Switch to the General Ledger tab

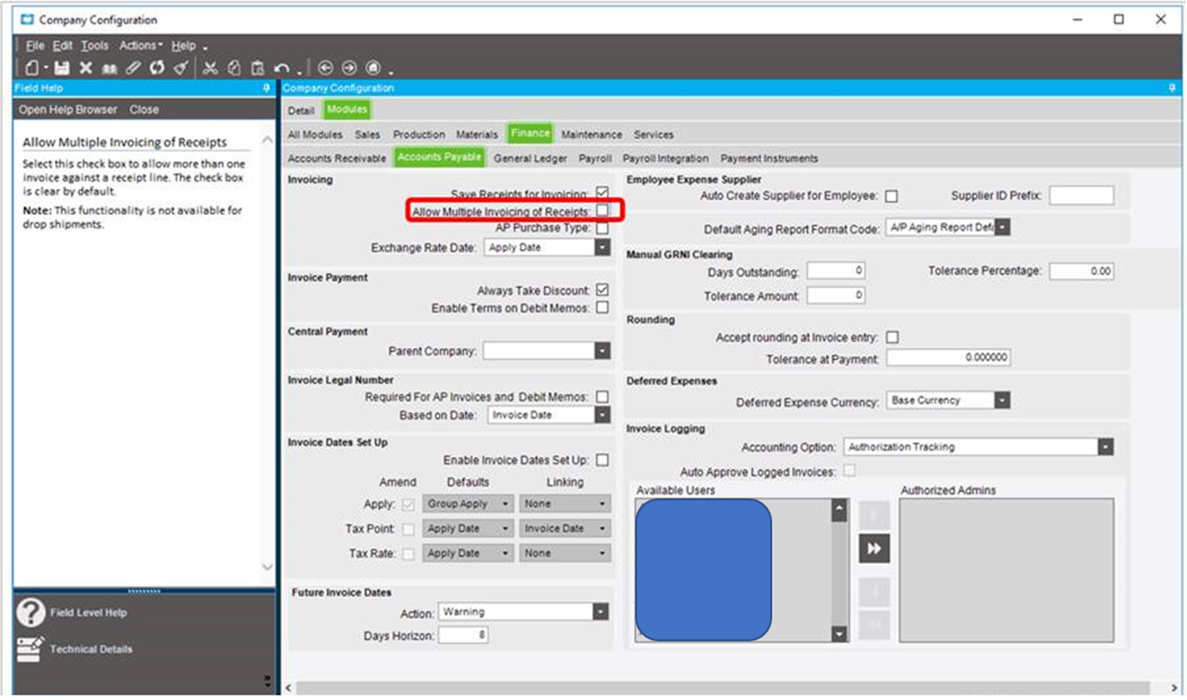pyautogui.click(x=530, y=158)
